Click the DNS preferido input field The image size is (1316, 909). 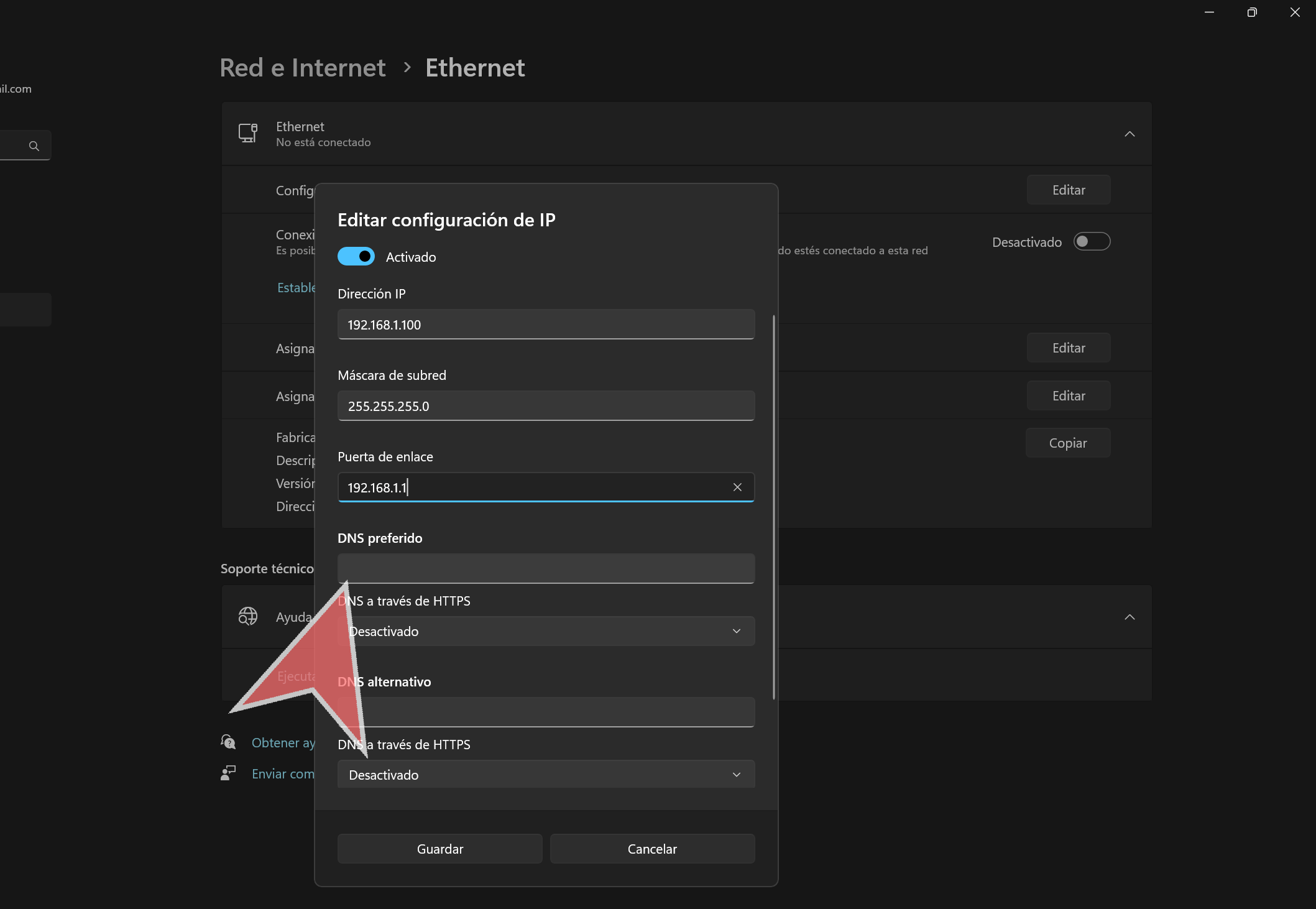click(546, 568)
